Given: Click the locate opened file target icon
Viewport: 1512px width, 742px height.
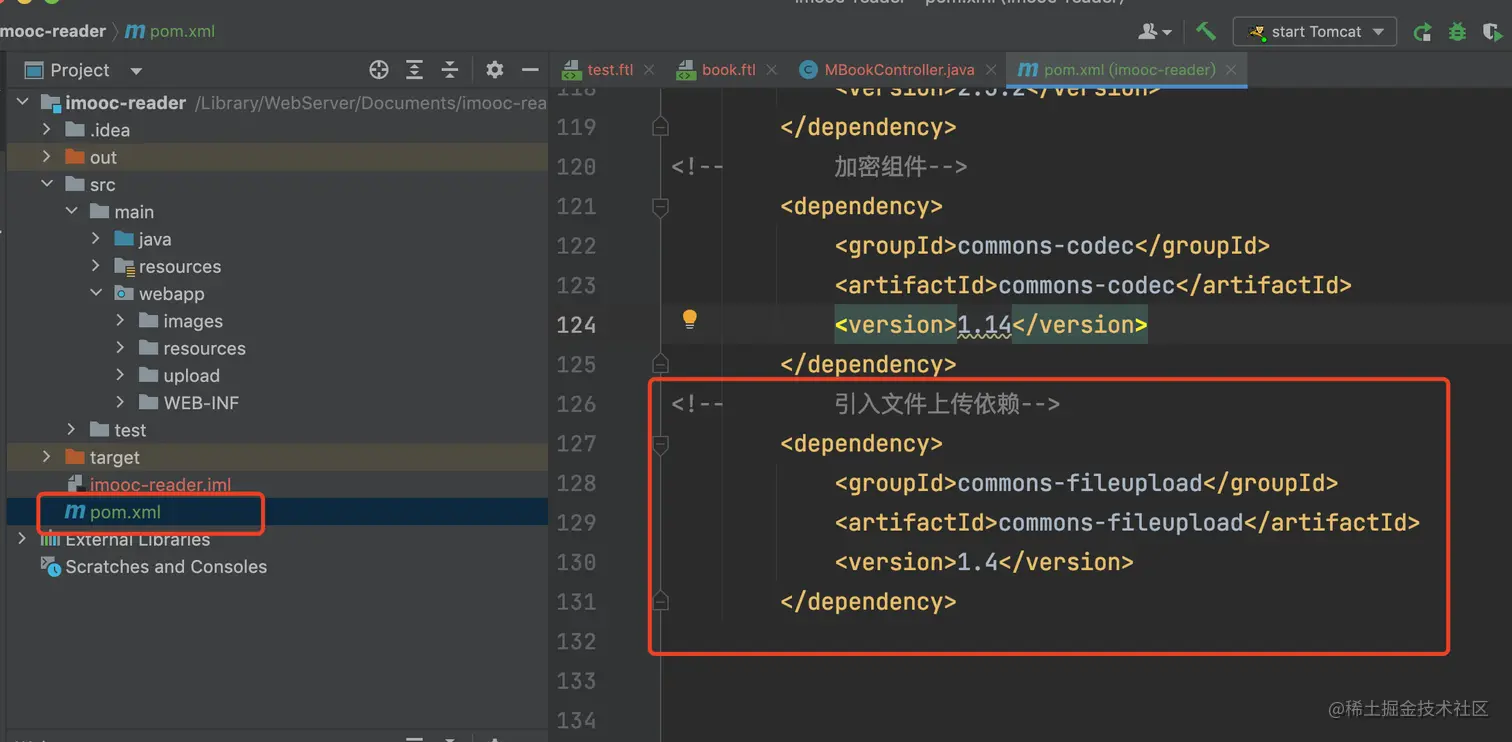Looking at the screenshot, I should 379,70.
